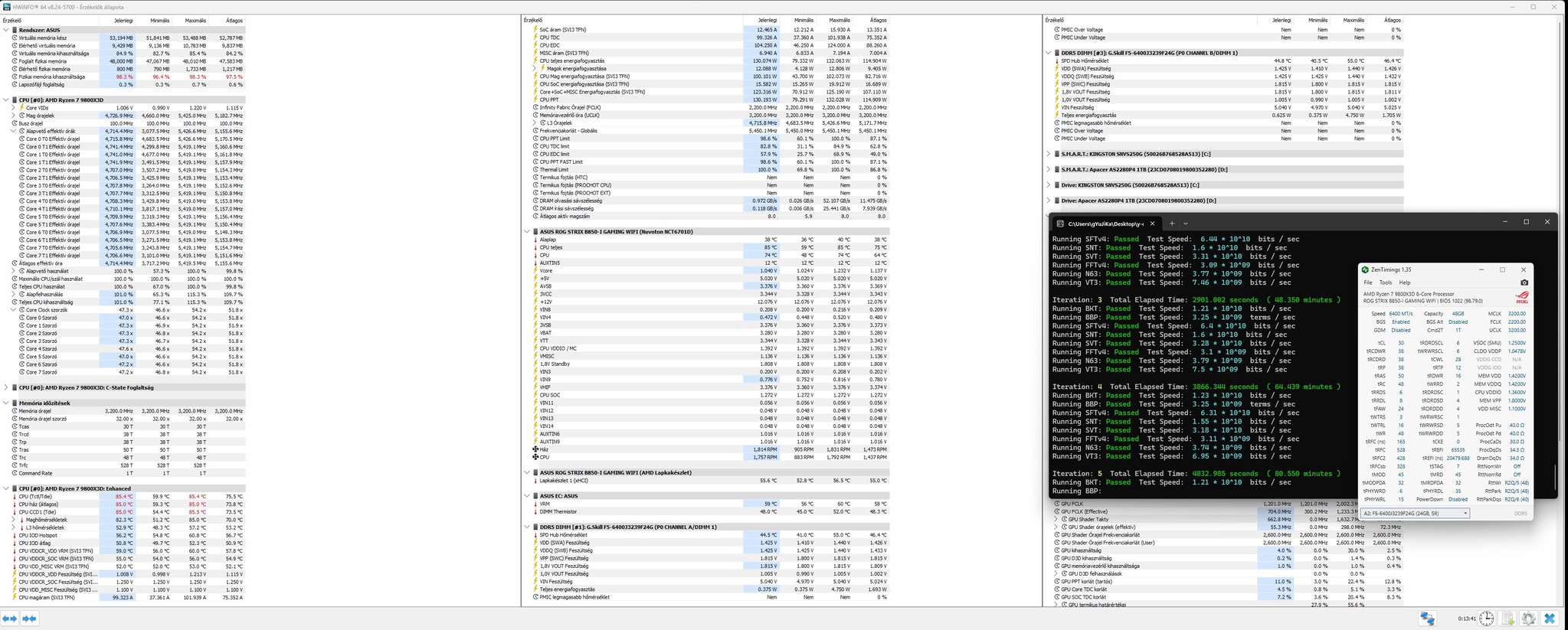Expand CPU [#0] C-State Foglaltság group
The image size is (1568, 630).
tap(6, 388)
